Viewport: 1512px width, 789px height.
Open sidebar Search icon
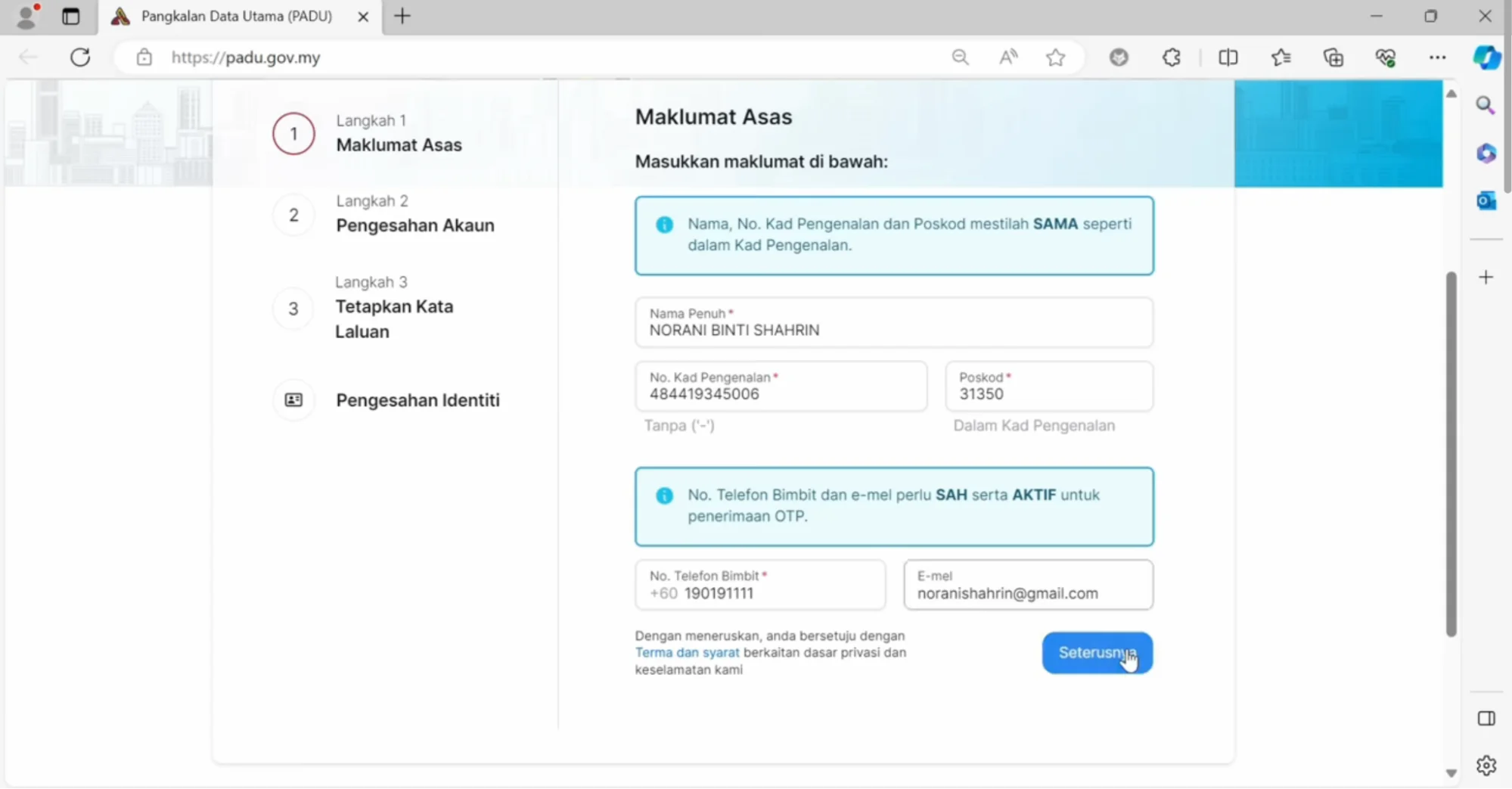coord(1486,106)
